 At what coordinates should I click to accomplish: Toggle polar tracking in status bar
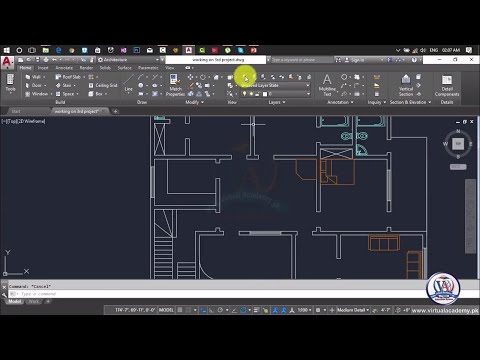[x=220, y=310]
